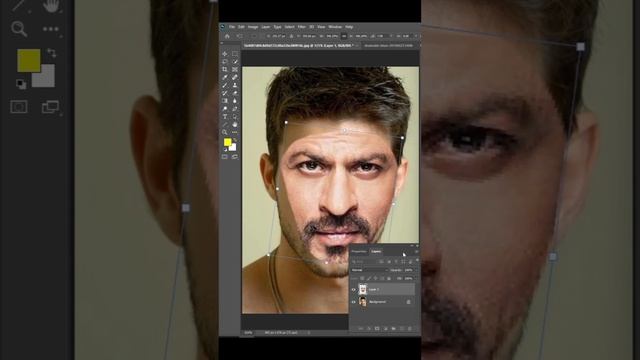Toggle lock all padlock in the lock row

click(389, 278)
